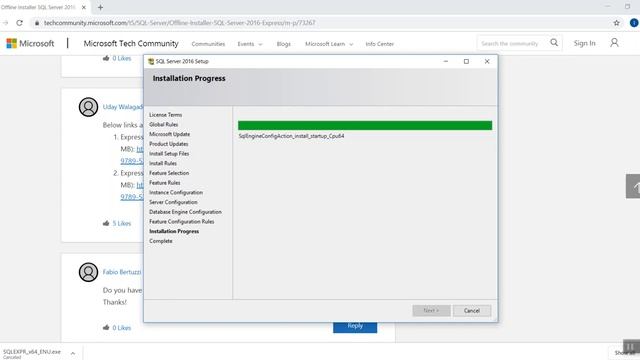This screenshot has height=360, width=640.
Task: Open Fabio Bertuzzi's profile name link
Action: [122, 272]
